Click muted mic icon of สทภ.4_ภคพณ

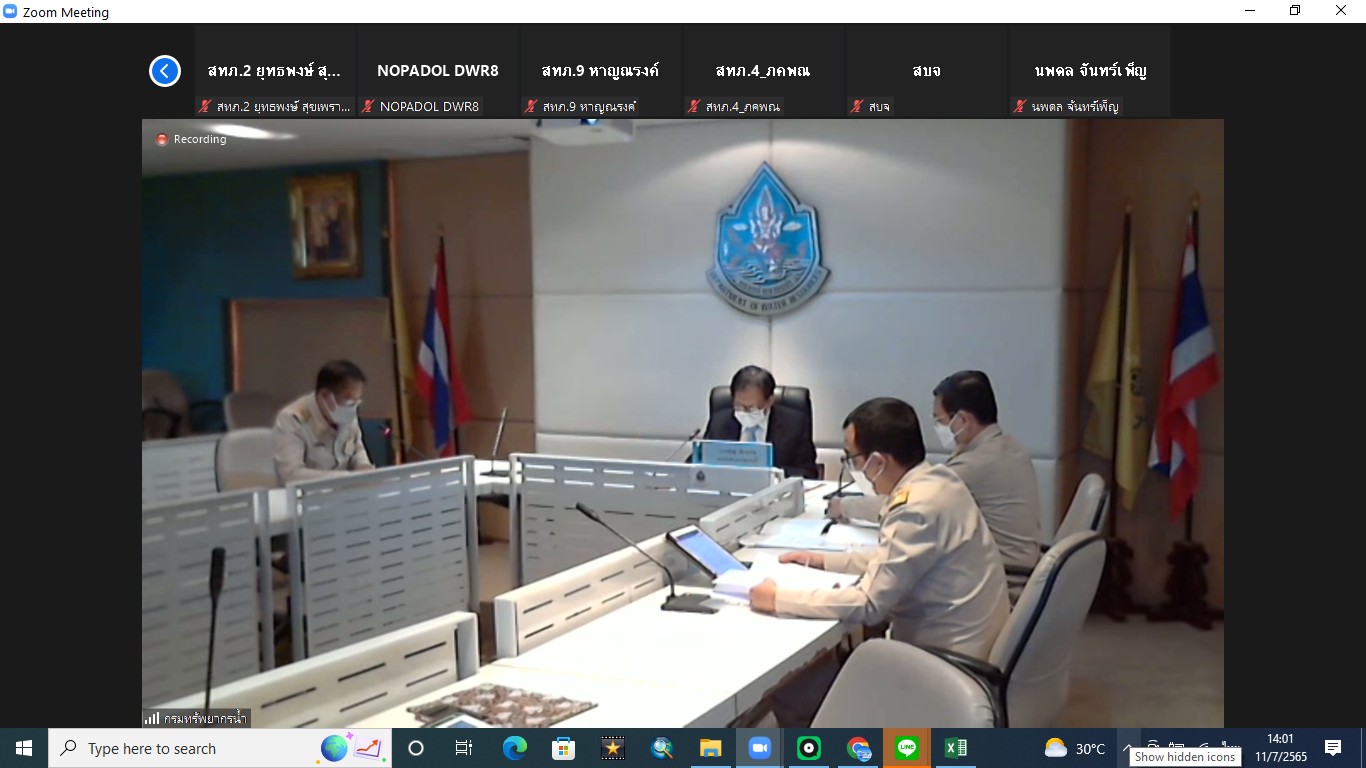(x=695, y=106)
